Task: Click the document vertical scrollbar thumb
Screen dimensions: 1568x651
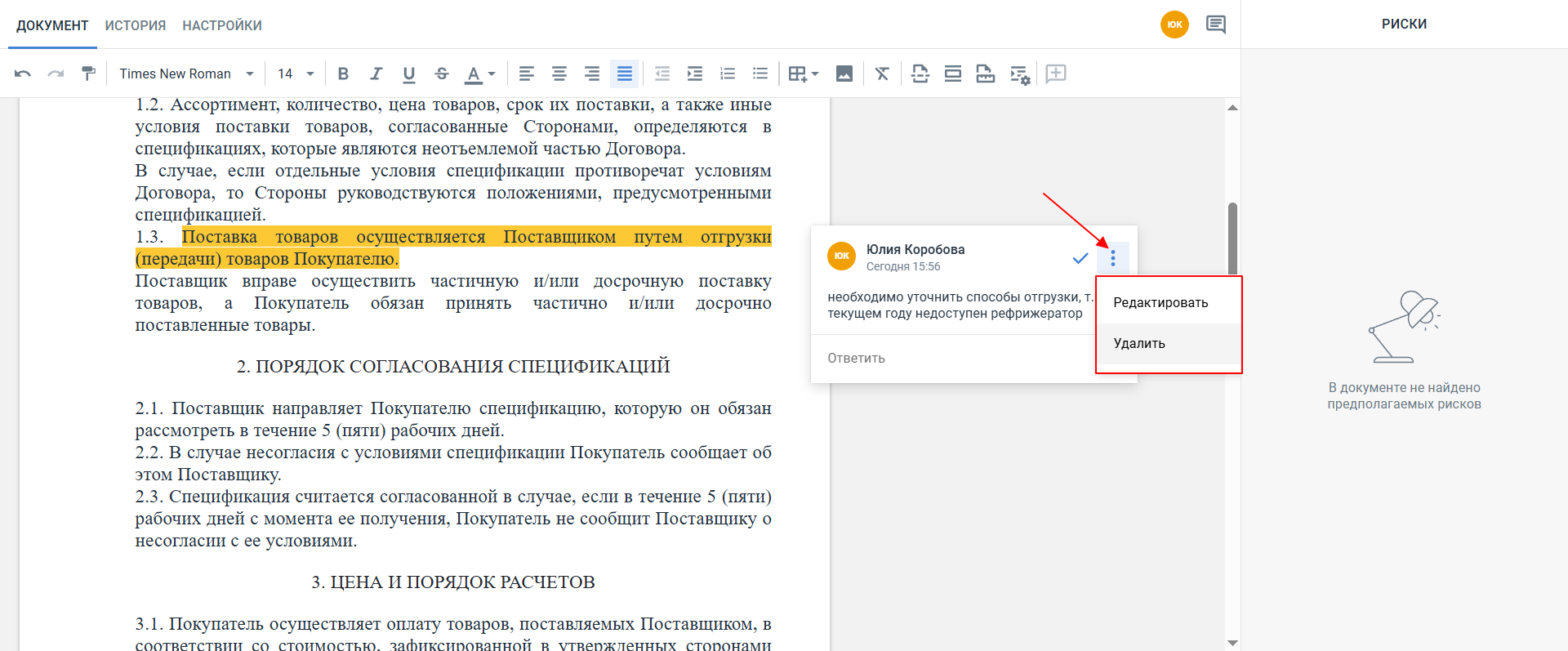Action: pyautogui.click(x=1232, y=239)
